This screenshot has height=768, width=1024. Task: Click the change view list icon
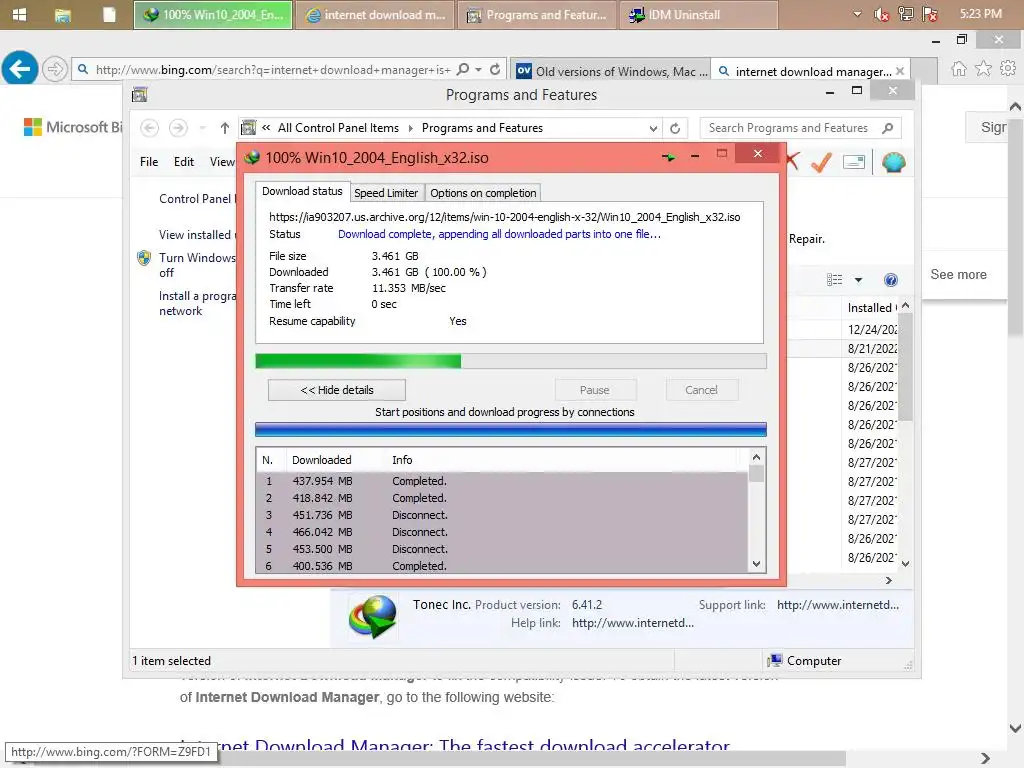[835, 280]
